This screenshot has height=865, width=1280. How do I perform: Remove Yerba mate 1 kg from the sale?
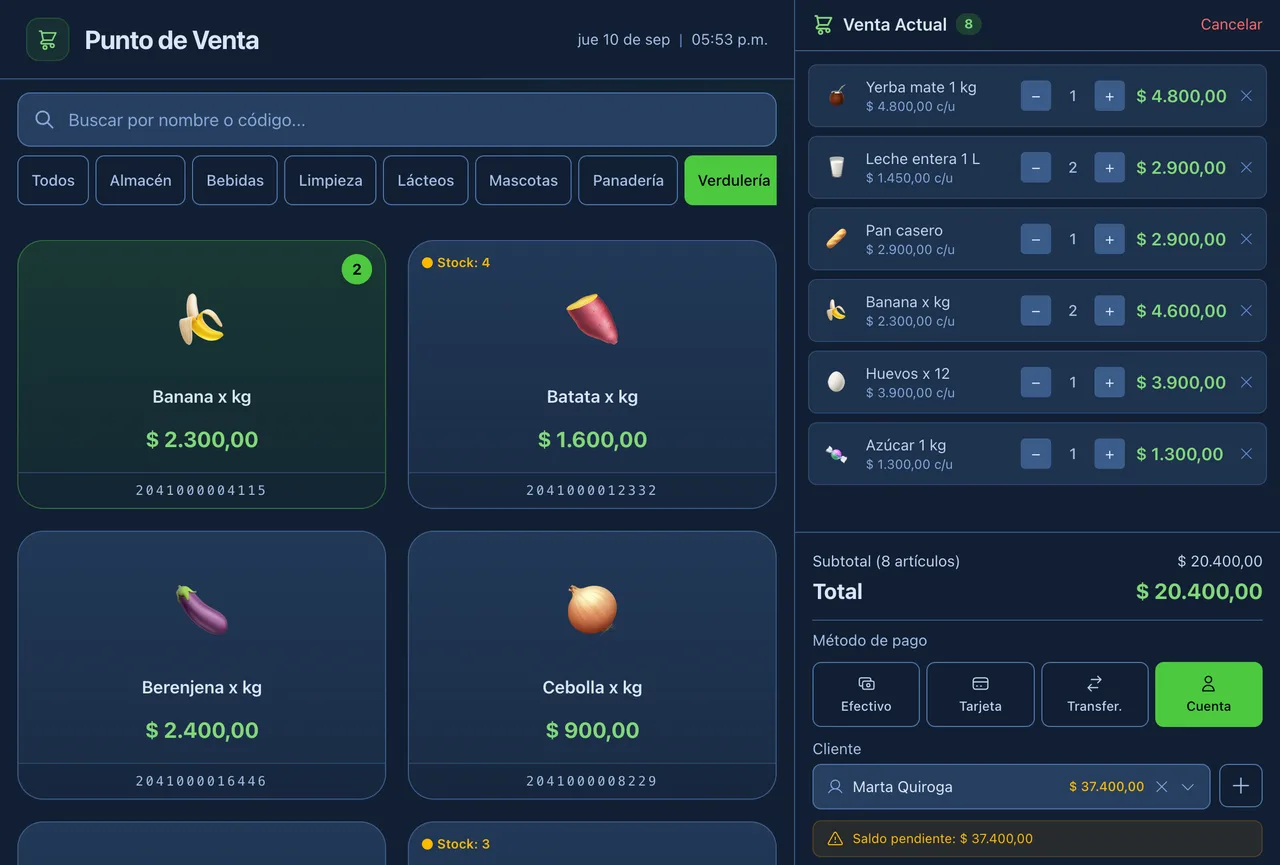pos(1246,96)
